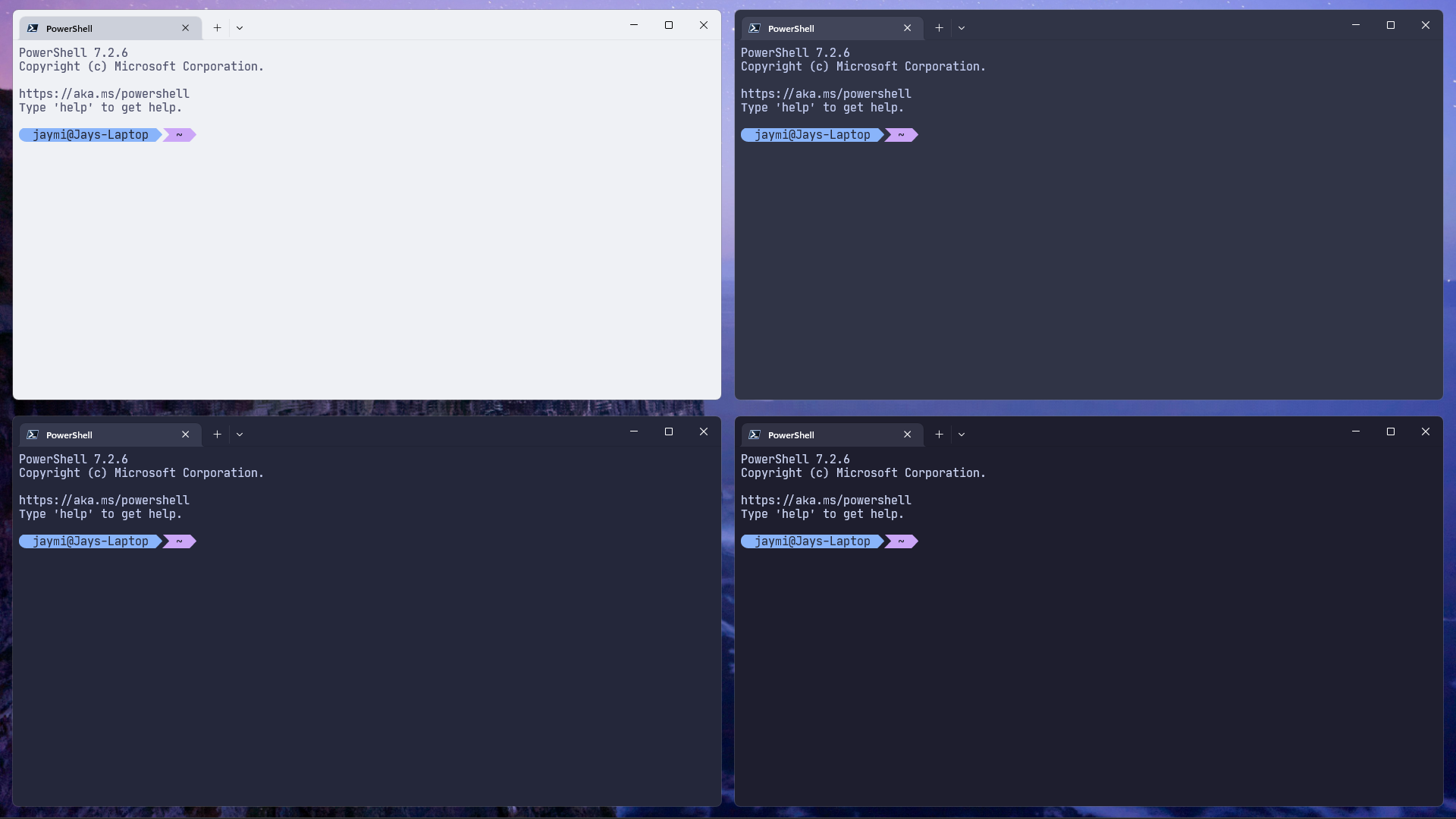Screen dimensions: 1456x819
Task: Expand profile dropdown in top-left terminal
Action: click(x=240, y=28)
